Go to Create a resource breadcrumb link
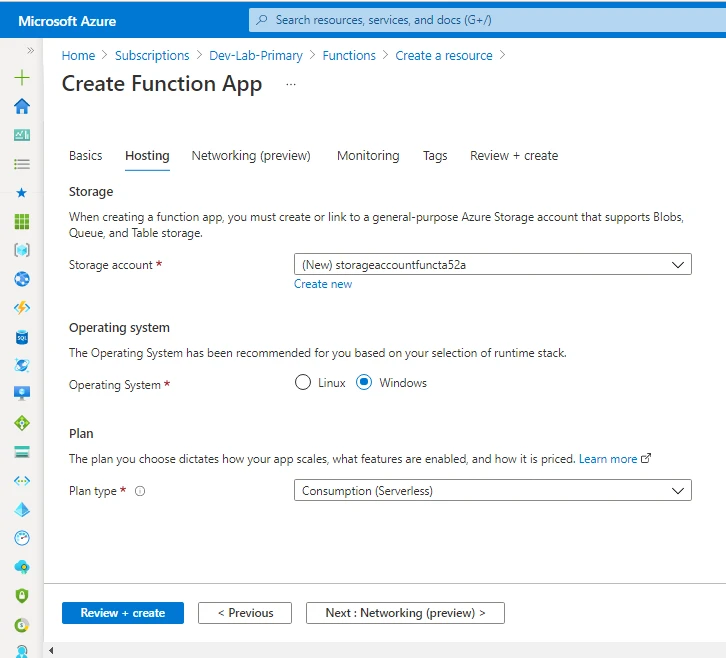Screen dimensions: 726x658 coord(444,56)
